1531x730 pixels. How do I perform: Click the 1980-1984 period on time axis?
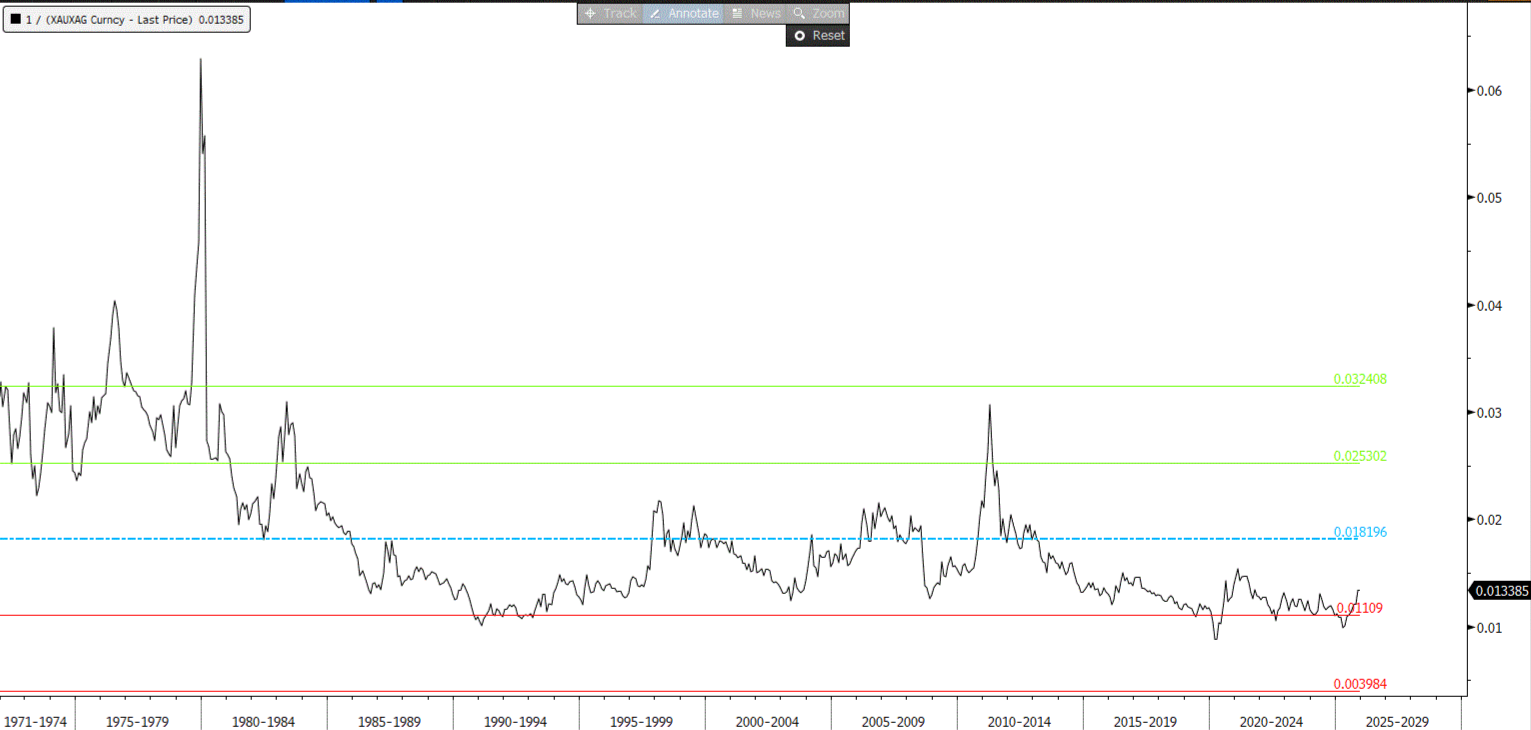[x=264, y=721]
